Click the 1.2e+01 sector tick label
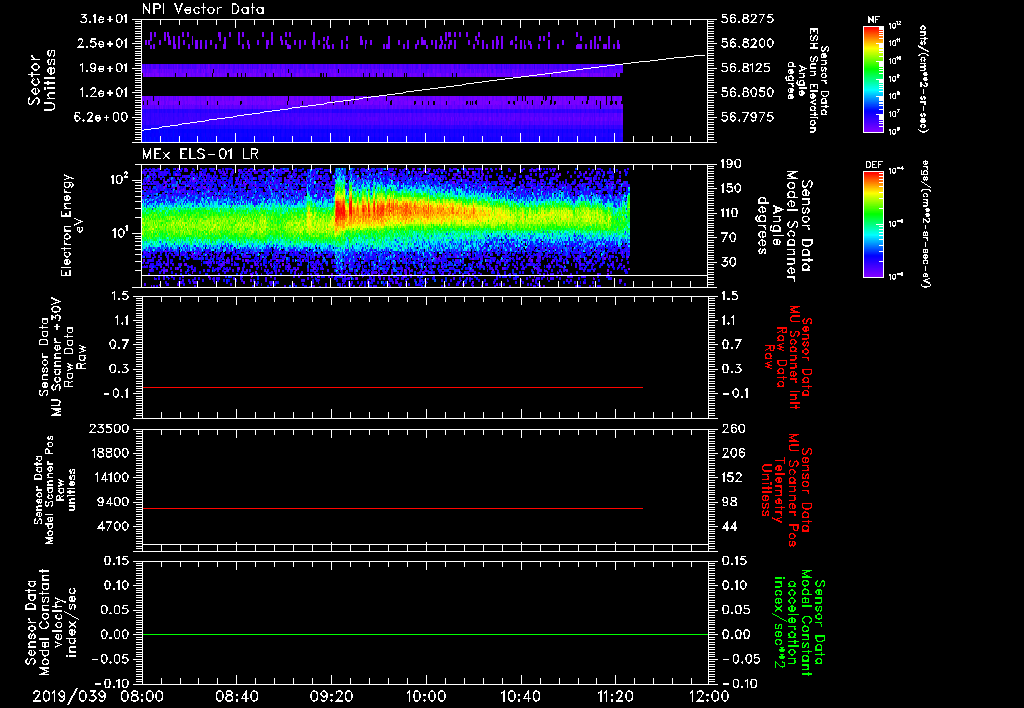 coord(104,93)
